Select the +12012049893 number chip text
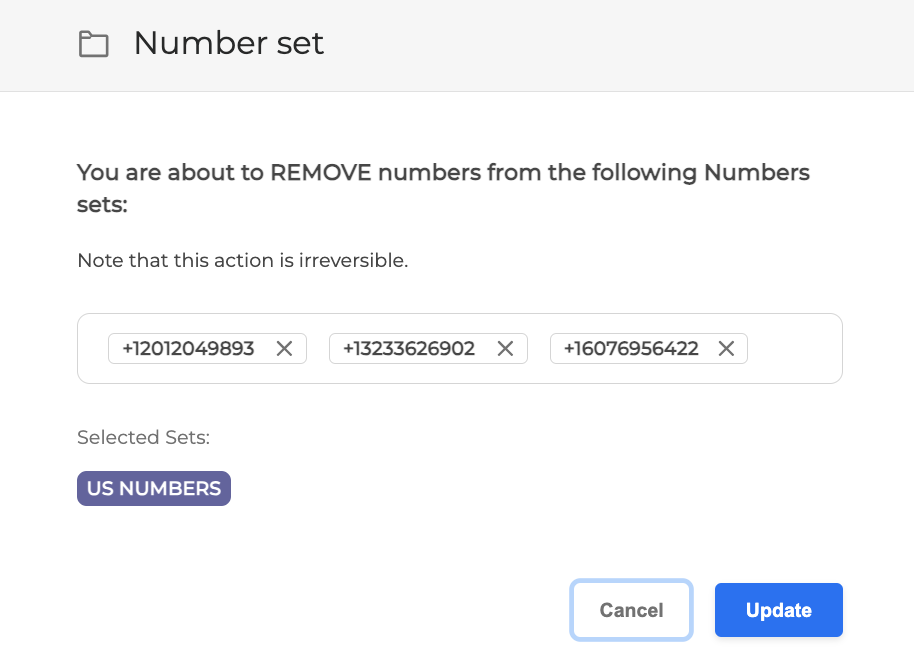This screenshot has width=914, height=660. click(x=188, y=348)
